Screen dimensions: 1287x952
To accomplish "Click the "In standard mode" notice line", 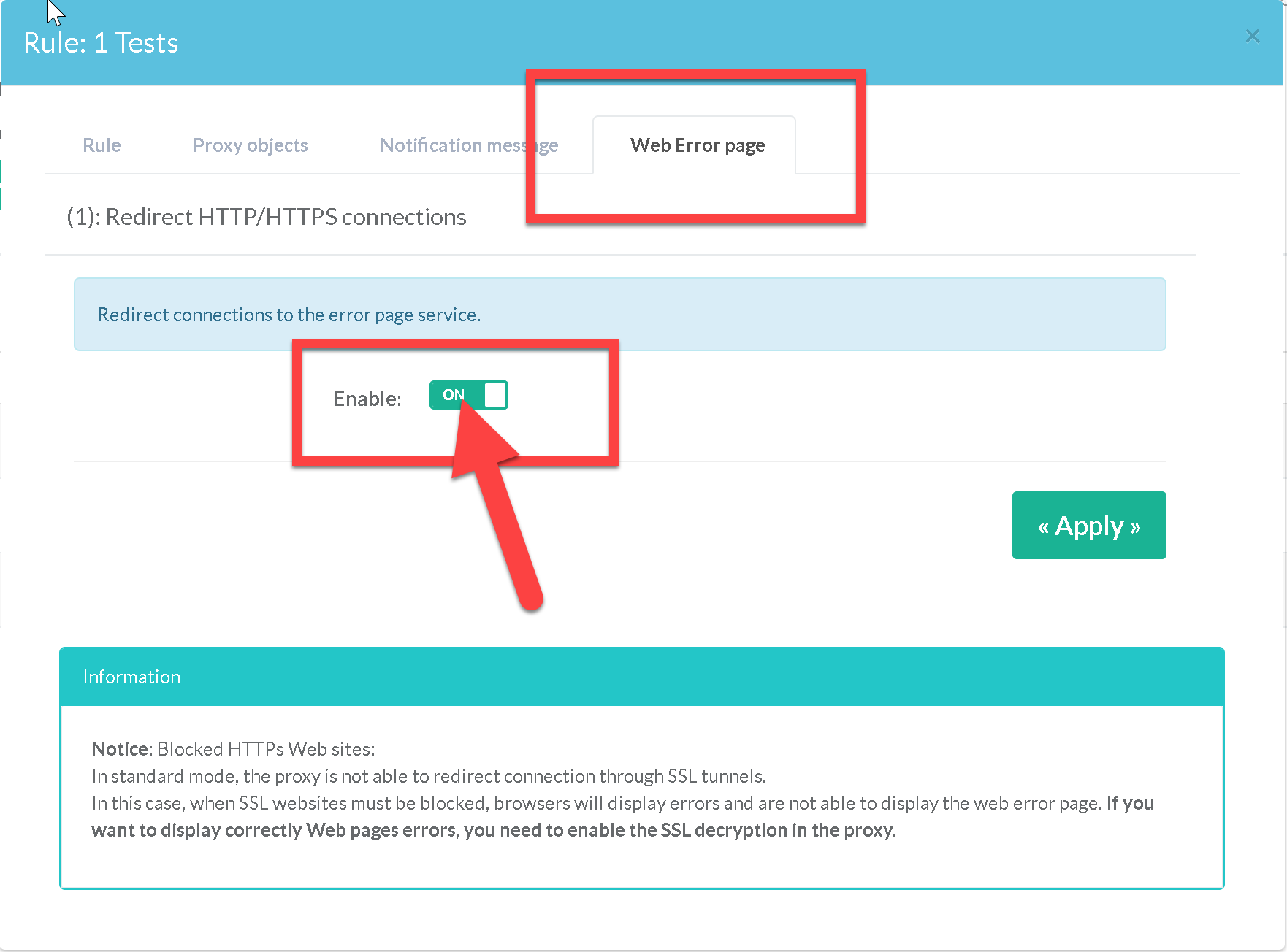I will click(x=429, y=776).
